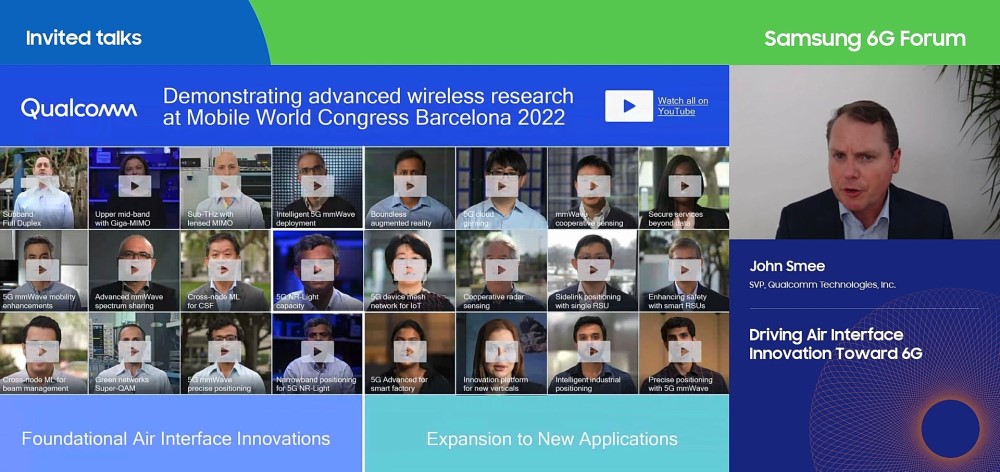
Task: Play the Cooperative radar sensing video
Action: (x=502, y=269)
